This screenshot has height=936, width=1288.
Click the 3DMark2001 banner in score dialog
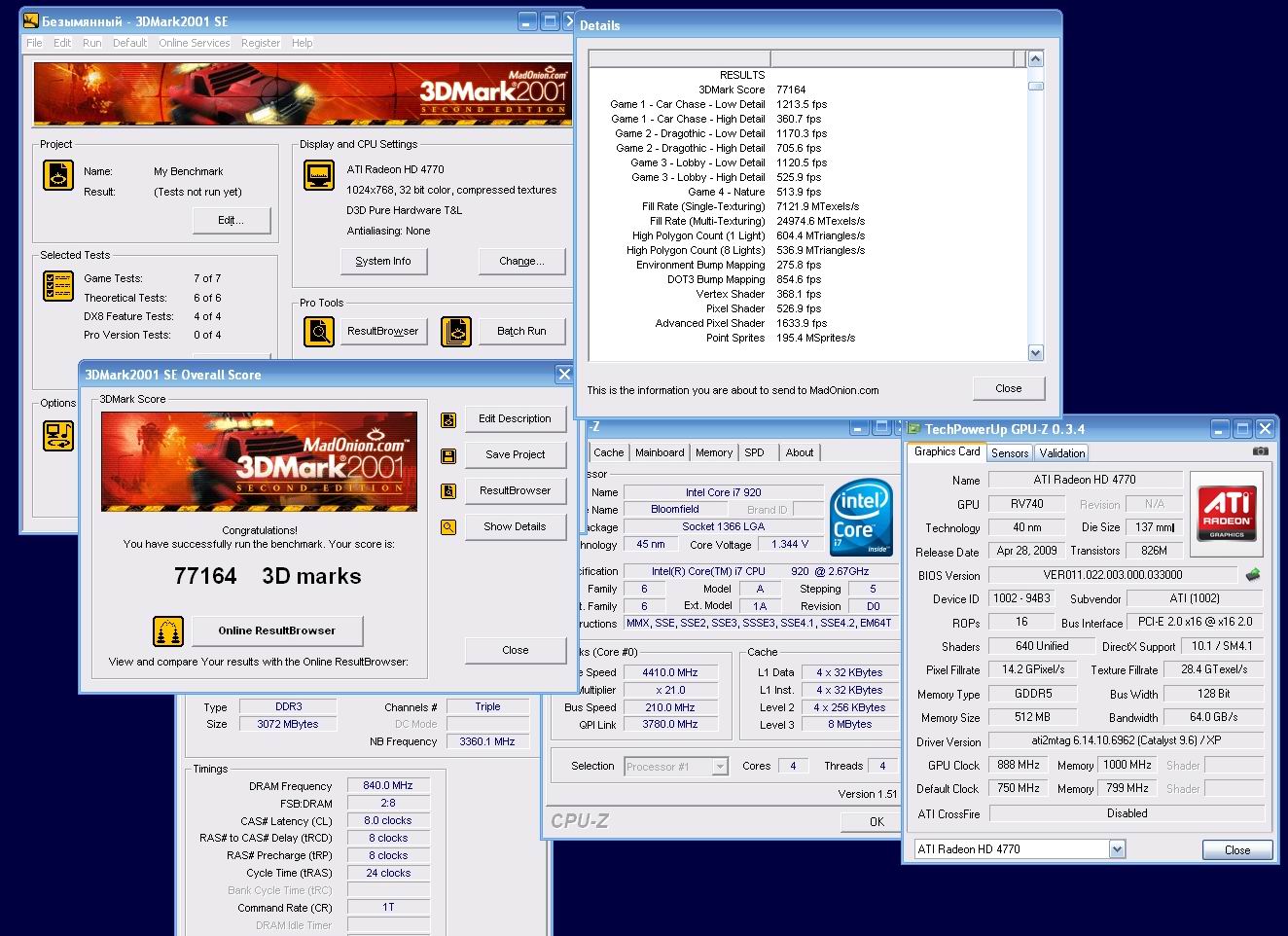coord(259,461)
